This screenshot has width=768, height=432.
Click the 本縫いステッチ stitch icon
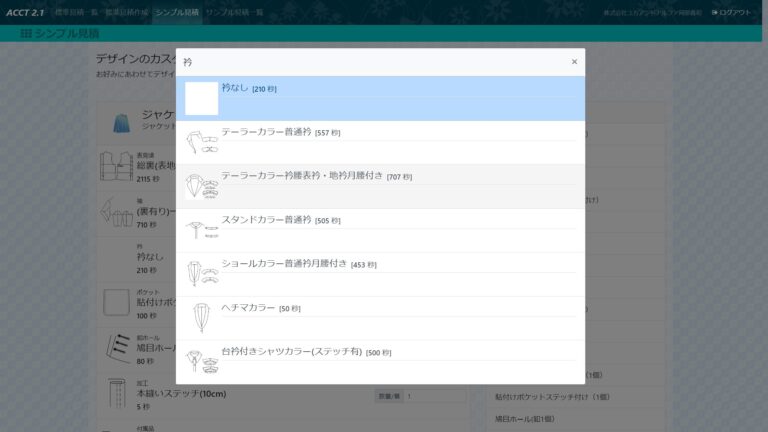coord(117,393)
